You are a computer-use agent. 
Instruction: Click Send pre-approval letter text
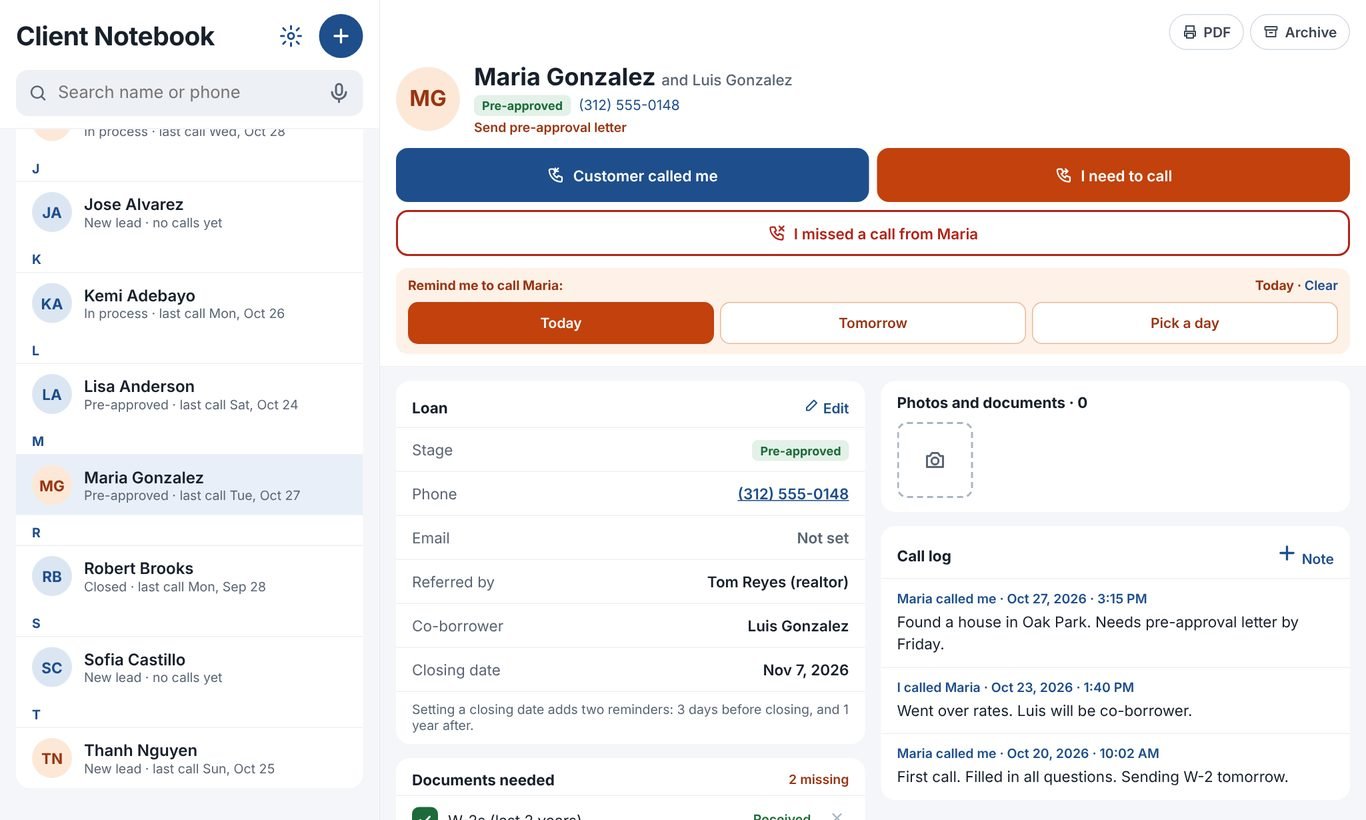click(x=550, y=127)
